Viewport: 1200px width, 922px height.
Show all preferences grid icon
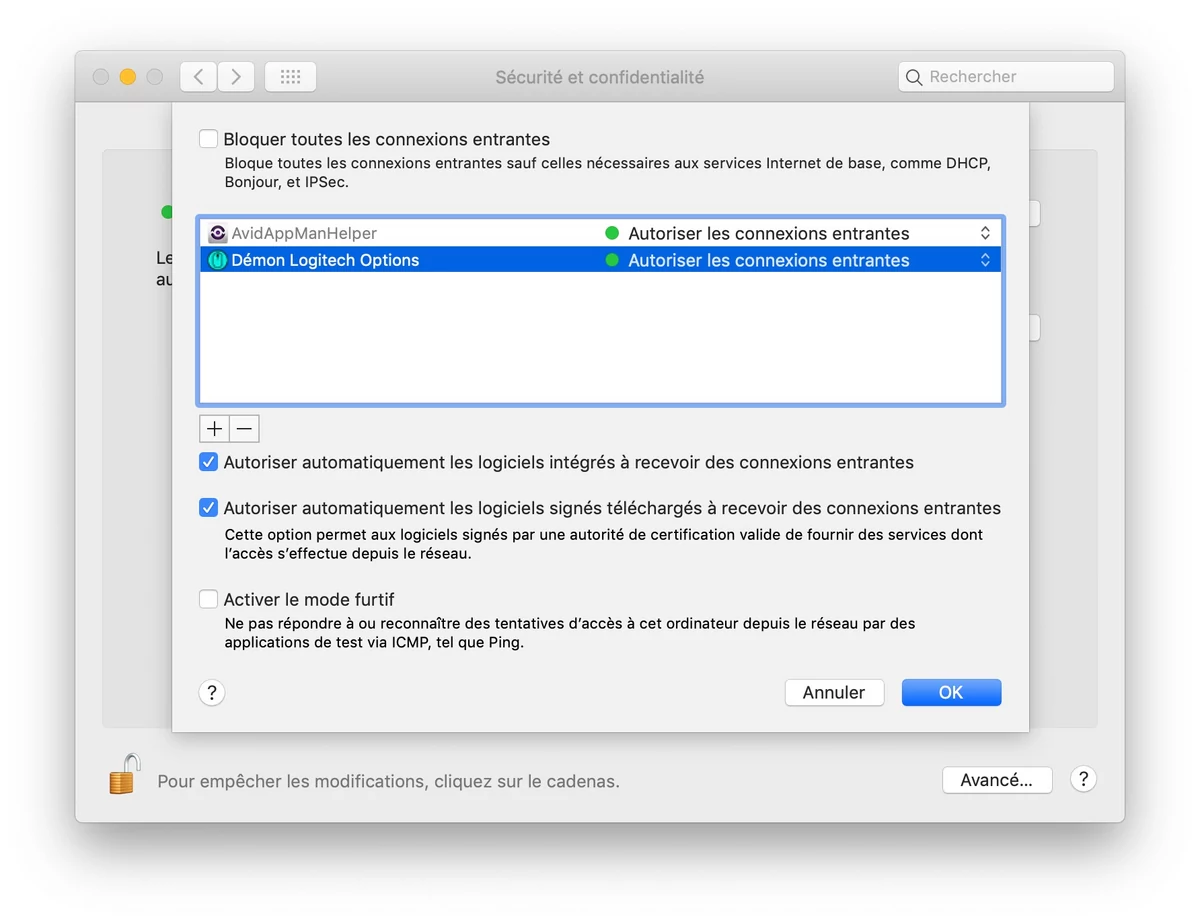point(290,77)
